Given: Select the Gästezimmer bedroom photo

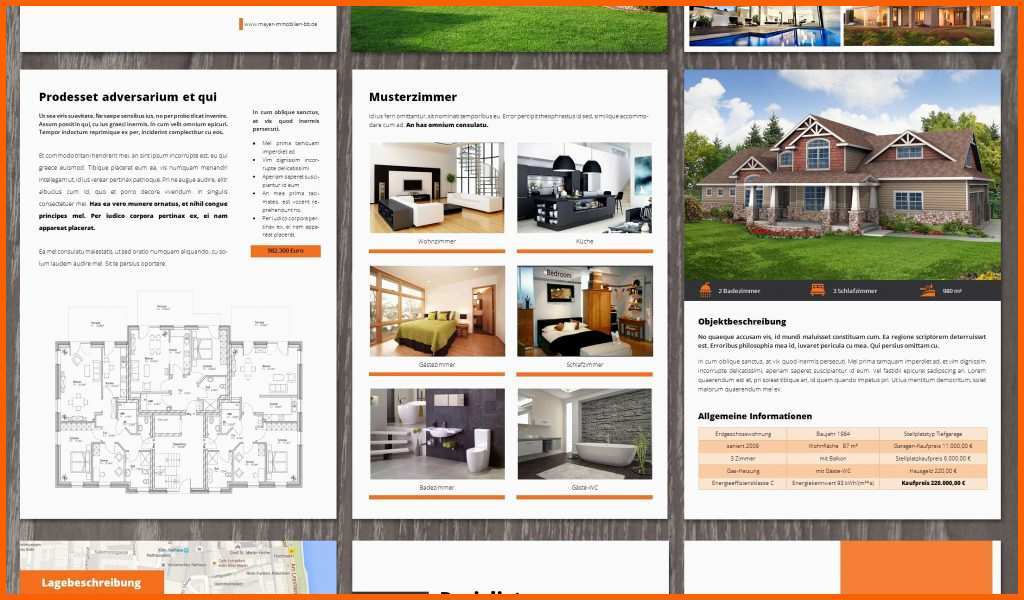Looking at the screenshot, I should pyautogui.click(x=436, y=311).
